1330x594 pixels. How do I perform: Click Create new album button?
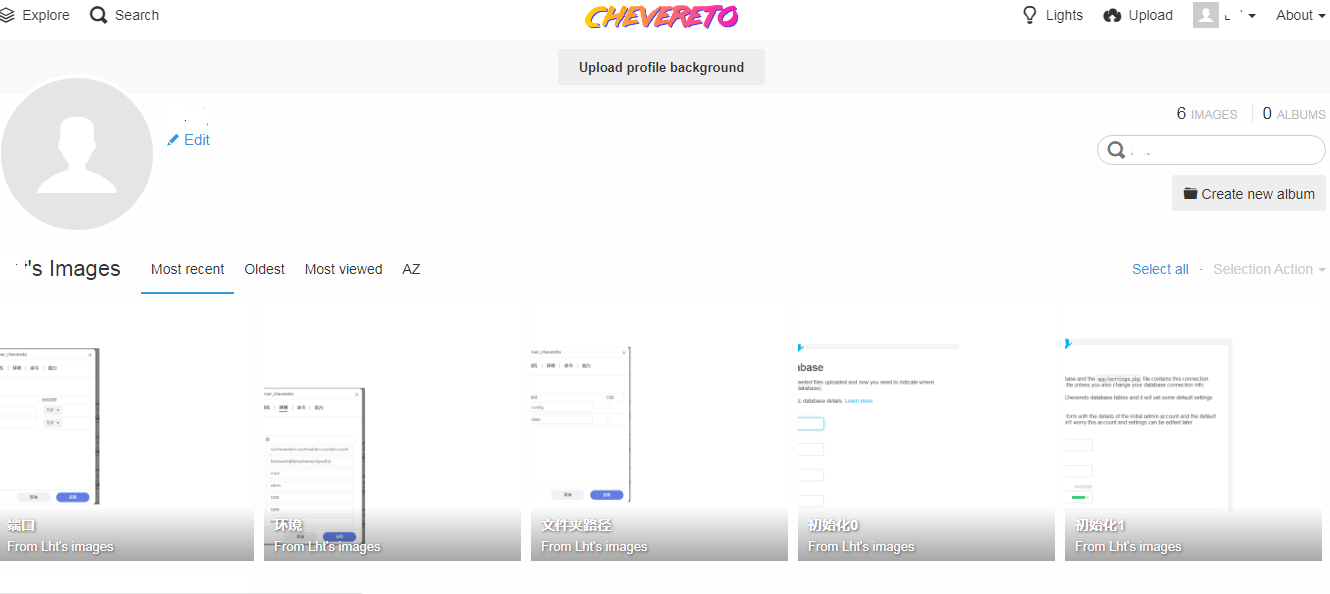1249,194
